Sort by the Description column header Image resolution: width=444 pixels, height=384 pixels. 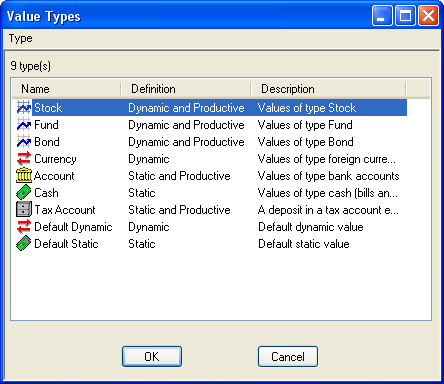click(328, 89)
